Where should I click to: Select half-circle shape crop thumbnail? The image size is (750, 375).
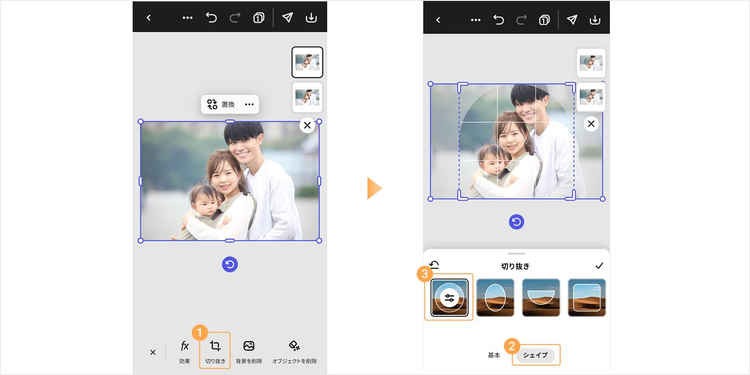(x=541, y=298)
